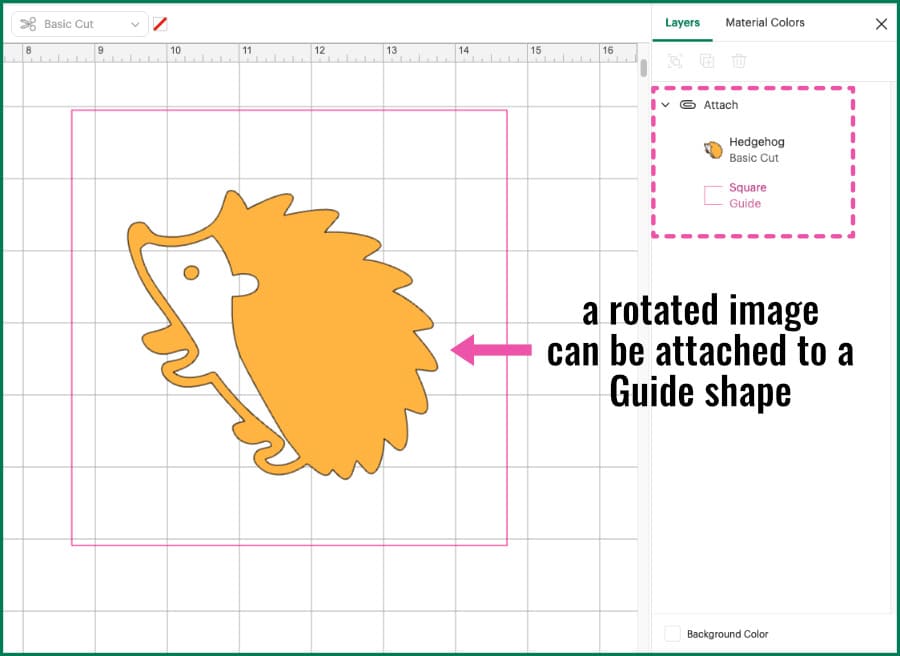The height and width of the screenshot is (656, 900).
Task: Close the Layers panel
Action: click(881, 24)
